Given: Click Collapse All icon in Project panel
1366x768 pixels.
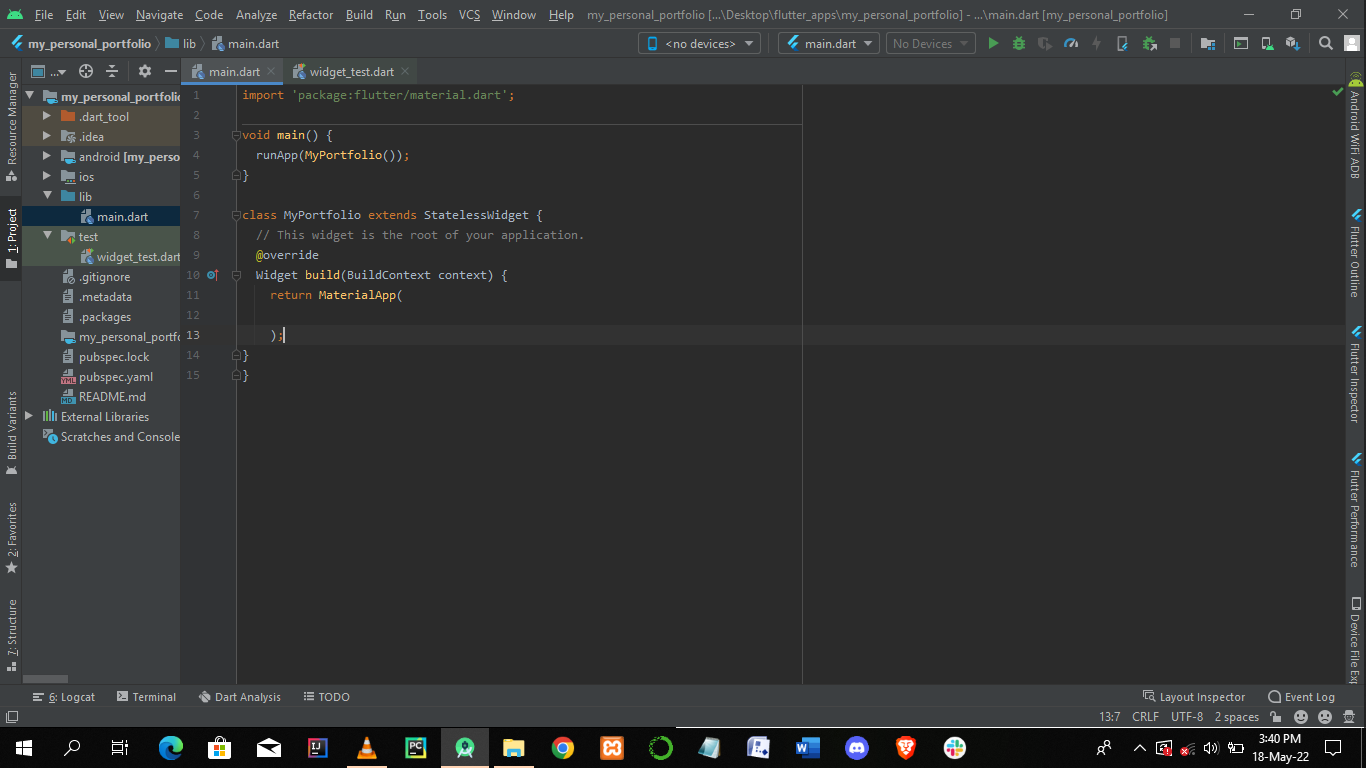Looking at the screenshot, I should (112, 71).
